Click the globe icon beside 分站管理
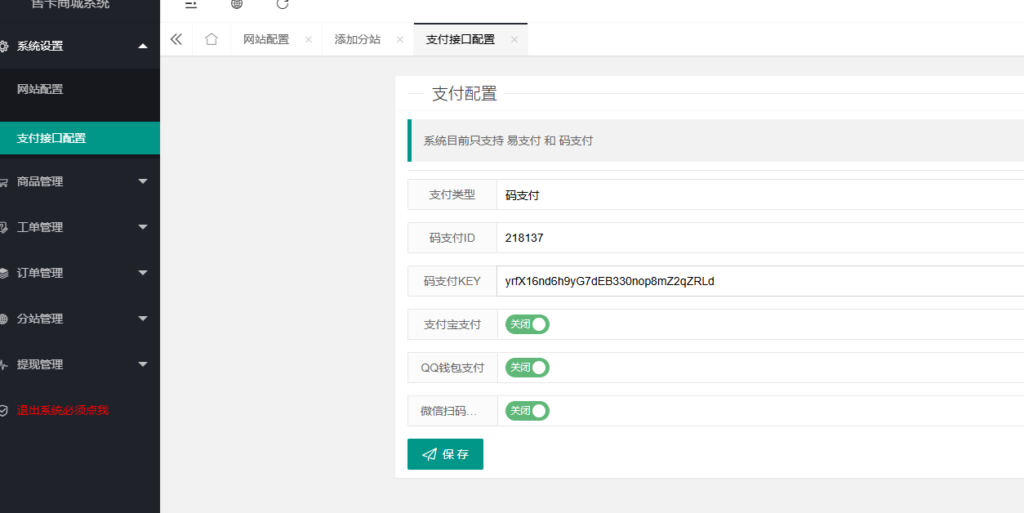The height and width of the screenshot is (513, 1024). pos(4,319)
